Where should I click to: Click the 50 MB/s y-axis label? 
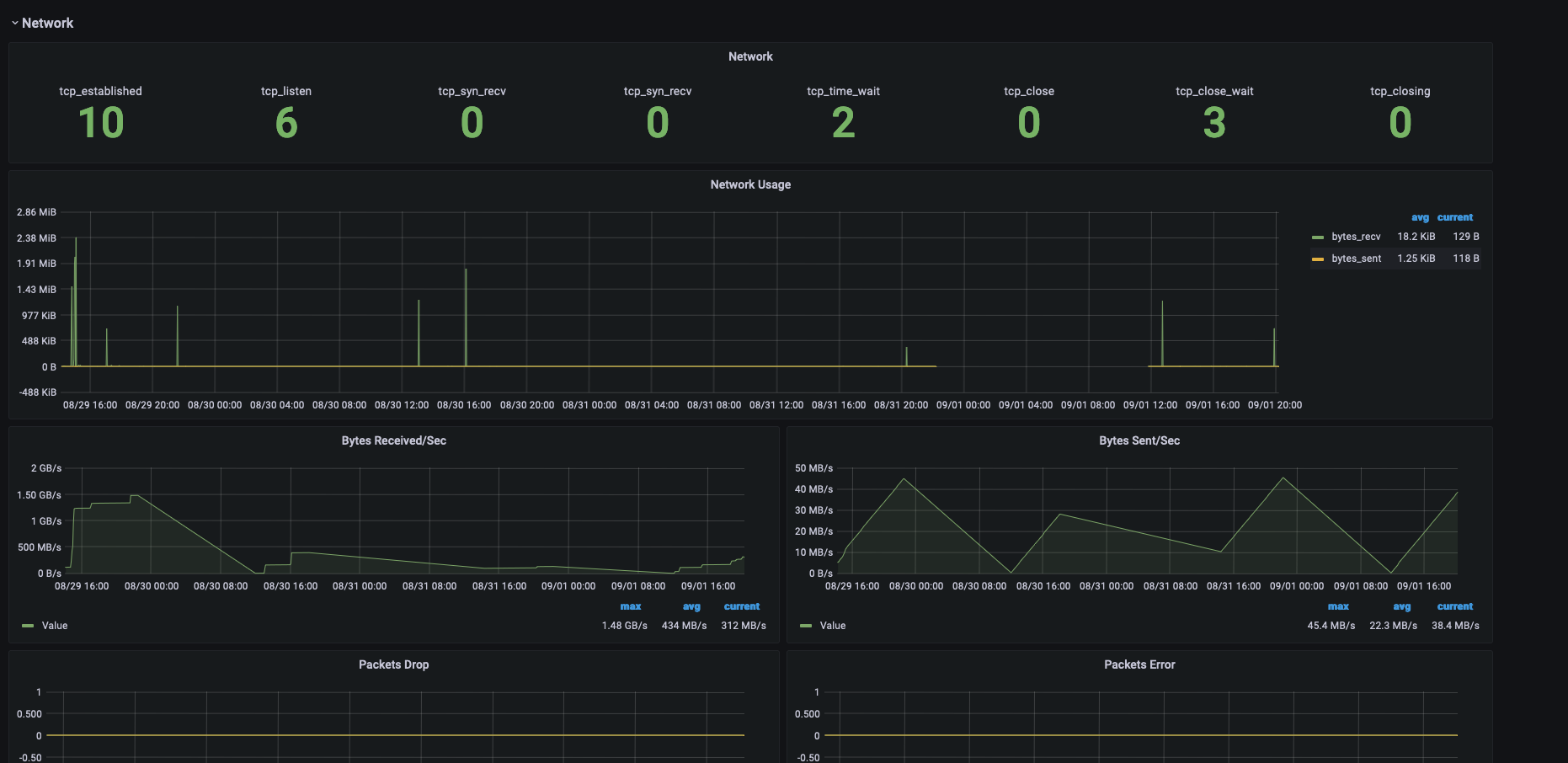click(x=813, y=468)
